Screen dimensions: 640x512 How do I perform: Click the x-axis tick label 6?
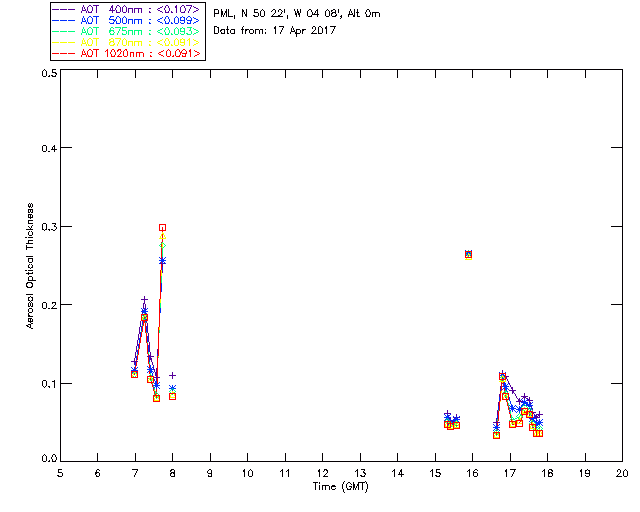[98, 473]
